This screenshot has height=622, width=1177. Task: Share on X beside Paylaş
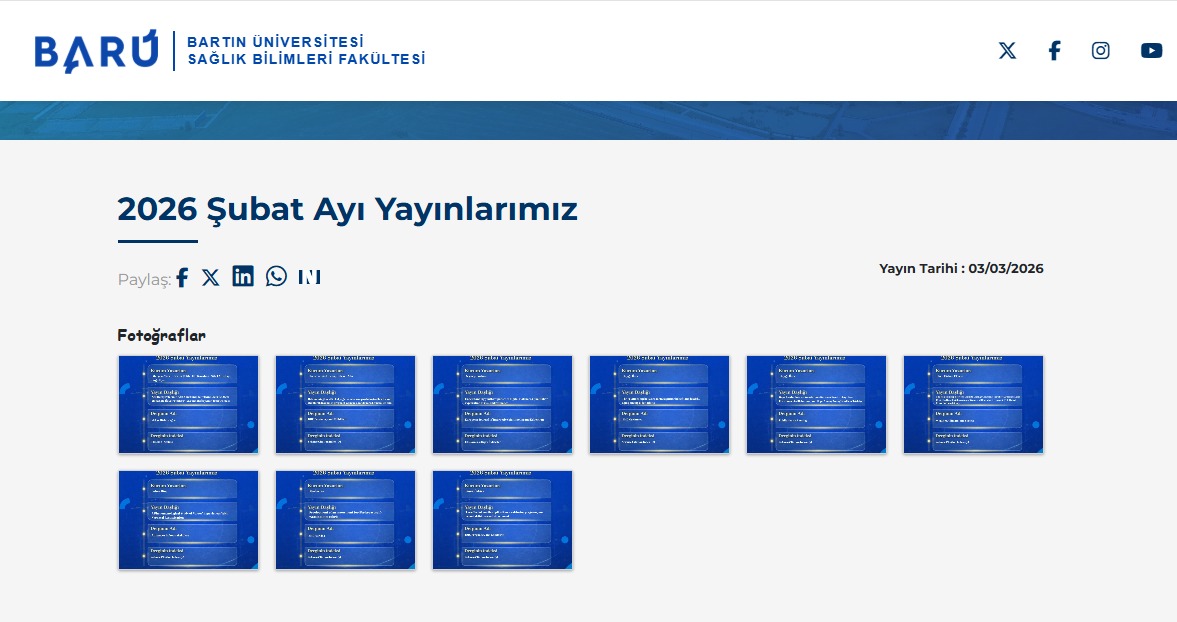[211, 278]
